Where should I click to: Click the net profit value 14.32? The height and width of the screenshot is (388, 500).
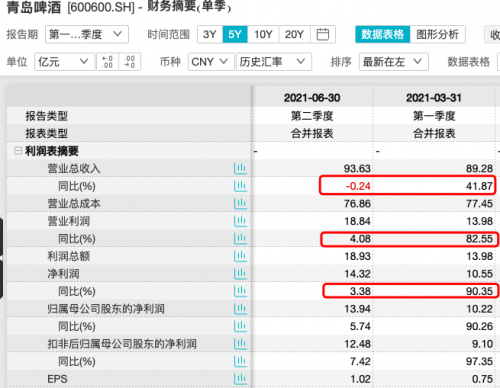click(x=357, y=274)
